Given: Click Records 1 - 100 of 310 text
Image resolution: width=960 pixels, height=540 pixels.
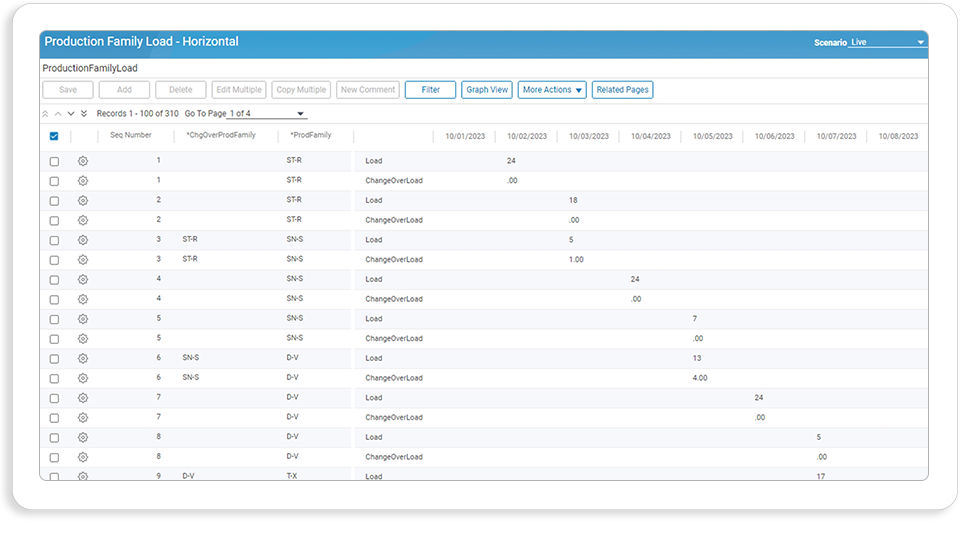Looking at the screenshot, I should [x=138, y=114].
